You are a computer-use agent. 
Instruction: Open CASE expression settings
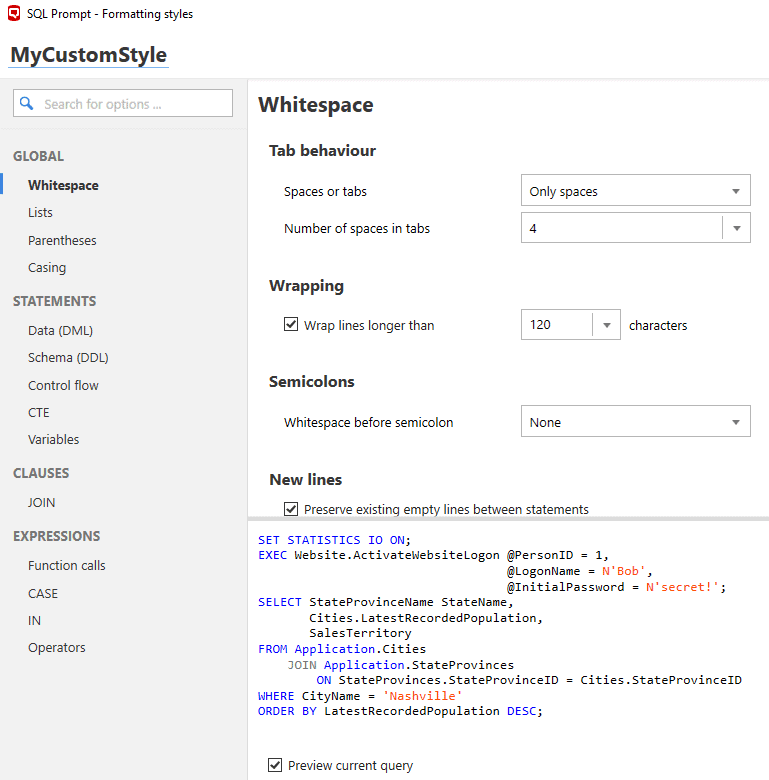pos(43,593)
